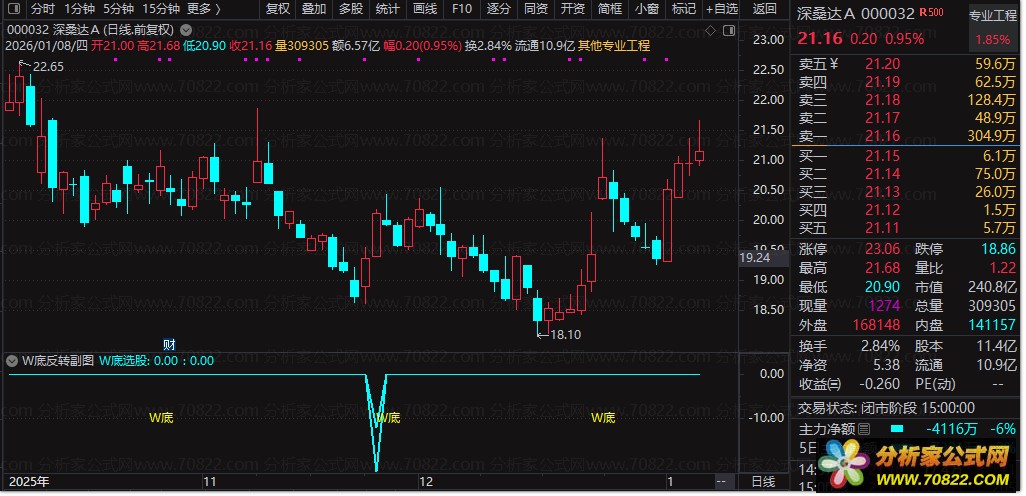Add stock with +自选 button
Screen dimensions: 1026x496
pyautogui.click(x=722, y=9)
